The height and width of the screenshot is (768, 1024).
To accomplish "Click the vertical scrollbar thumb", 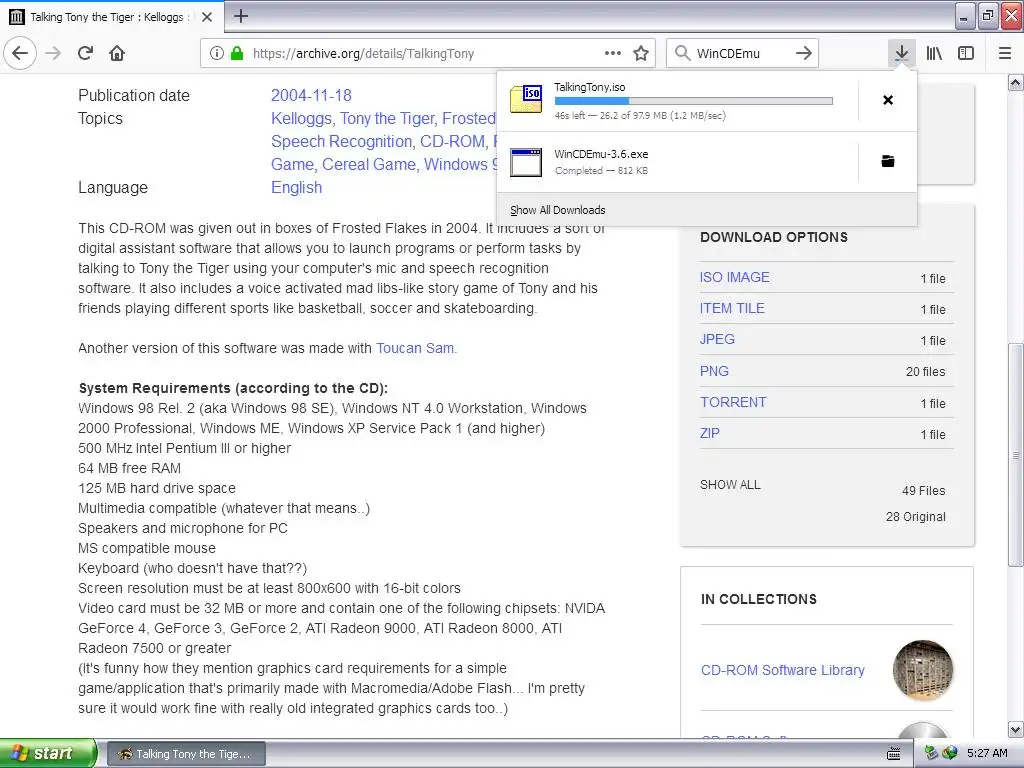I will click(x=1016, y=454).
